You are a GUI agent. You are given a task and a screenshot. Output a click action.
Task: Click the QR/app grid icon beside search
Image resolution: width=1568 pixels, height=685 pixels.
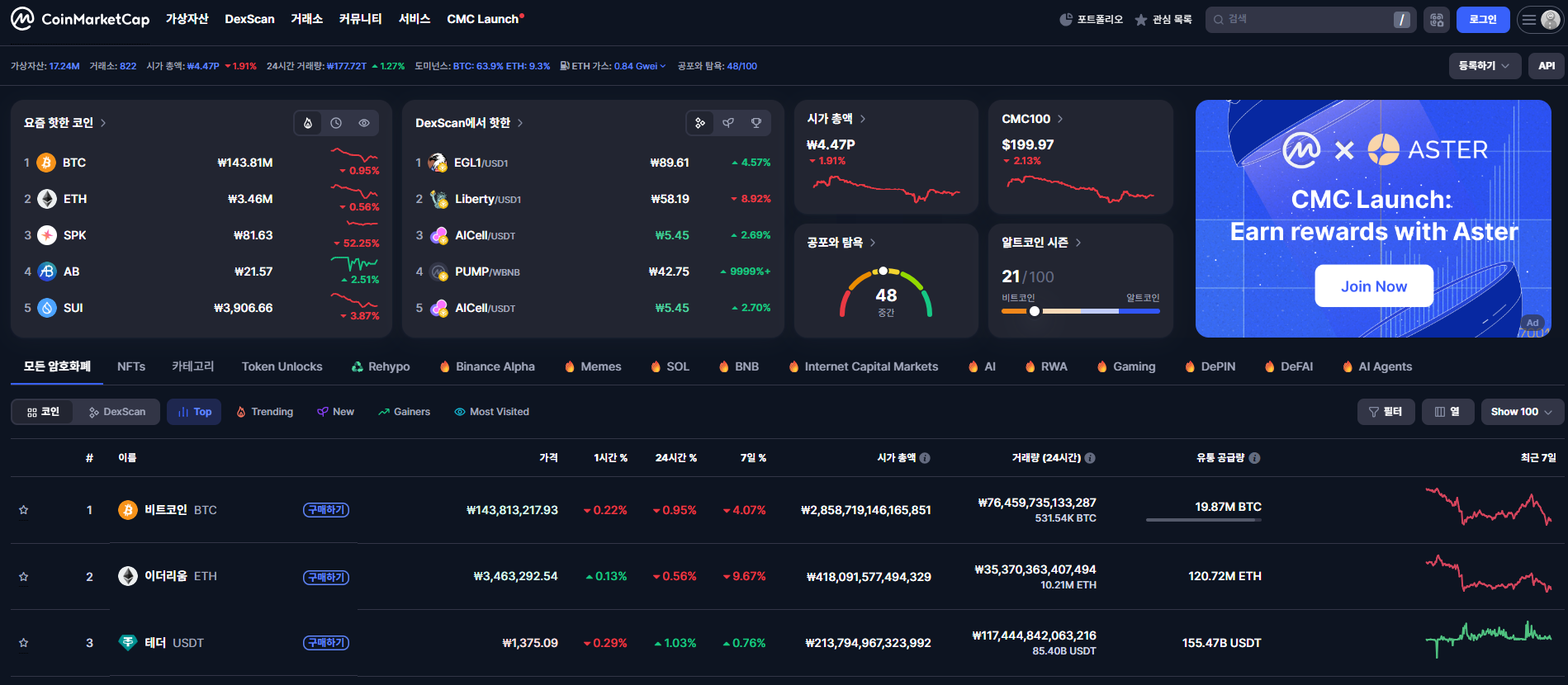pos(1437,19)
